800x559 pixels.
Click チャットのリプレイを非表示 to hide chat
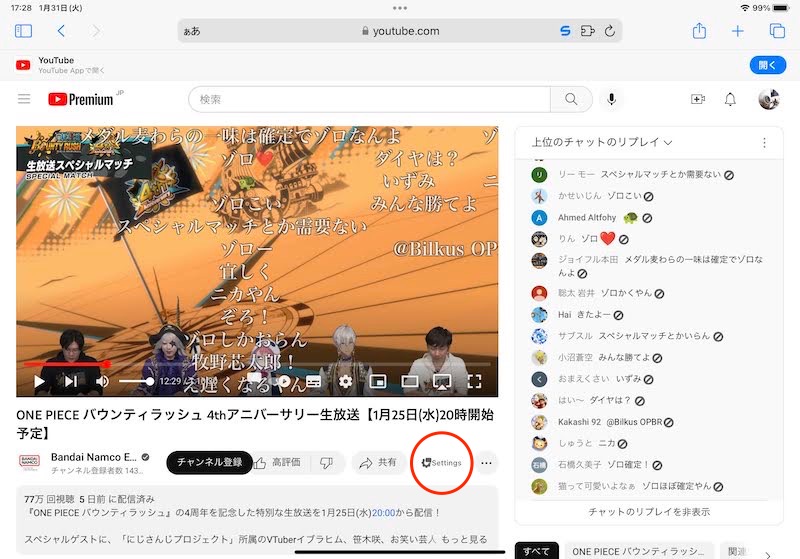click(x=649, y=511)
